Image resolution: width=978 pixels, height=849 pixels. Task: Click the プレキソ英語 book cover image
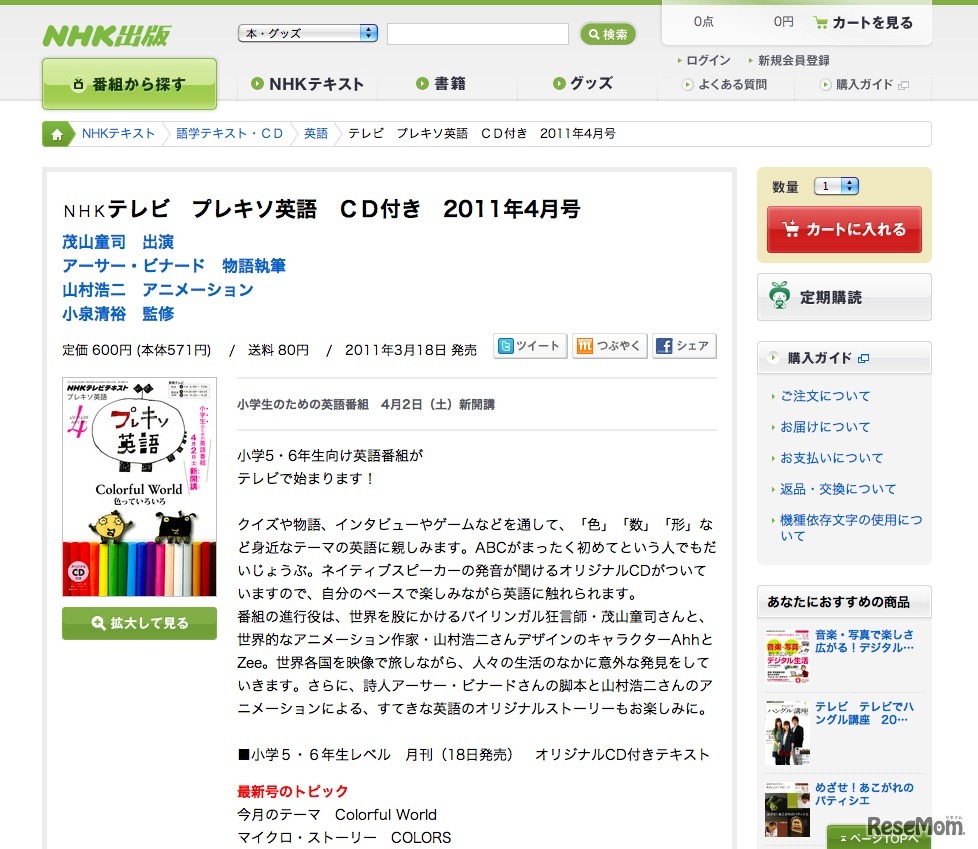coord(139,487)
